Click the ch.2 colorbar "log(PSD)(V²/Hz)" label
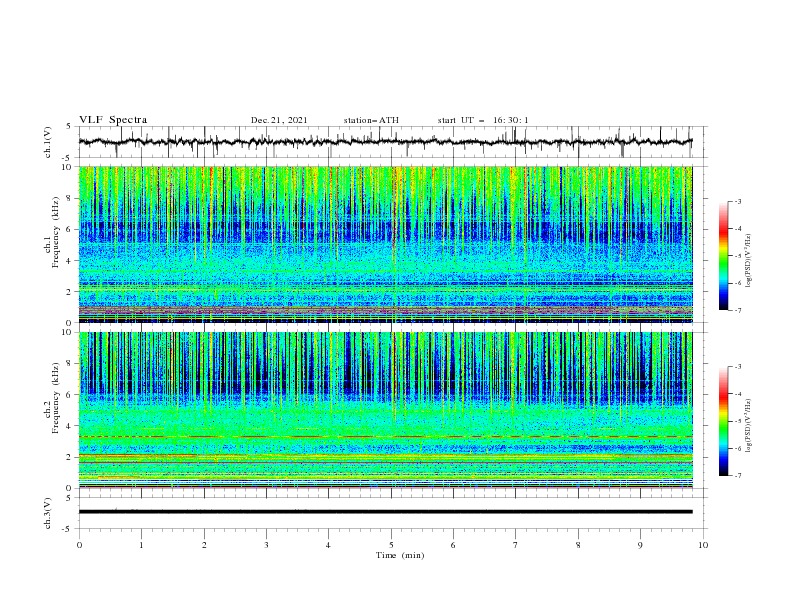Screen dimensions: 792x612 [749, 426]
